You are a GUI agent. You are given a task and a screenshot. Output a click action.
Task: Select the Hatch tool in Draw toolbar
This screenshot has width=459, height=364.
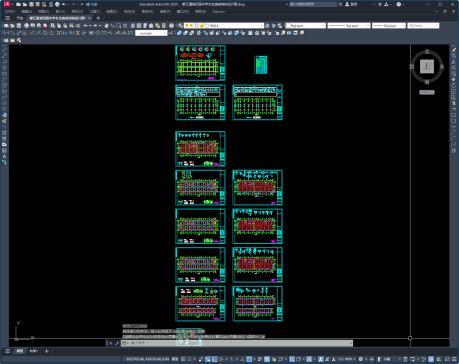(4, 133)
